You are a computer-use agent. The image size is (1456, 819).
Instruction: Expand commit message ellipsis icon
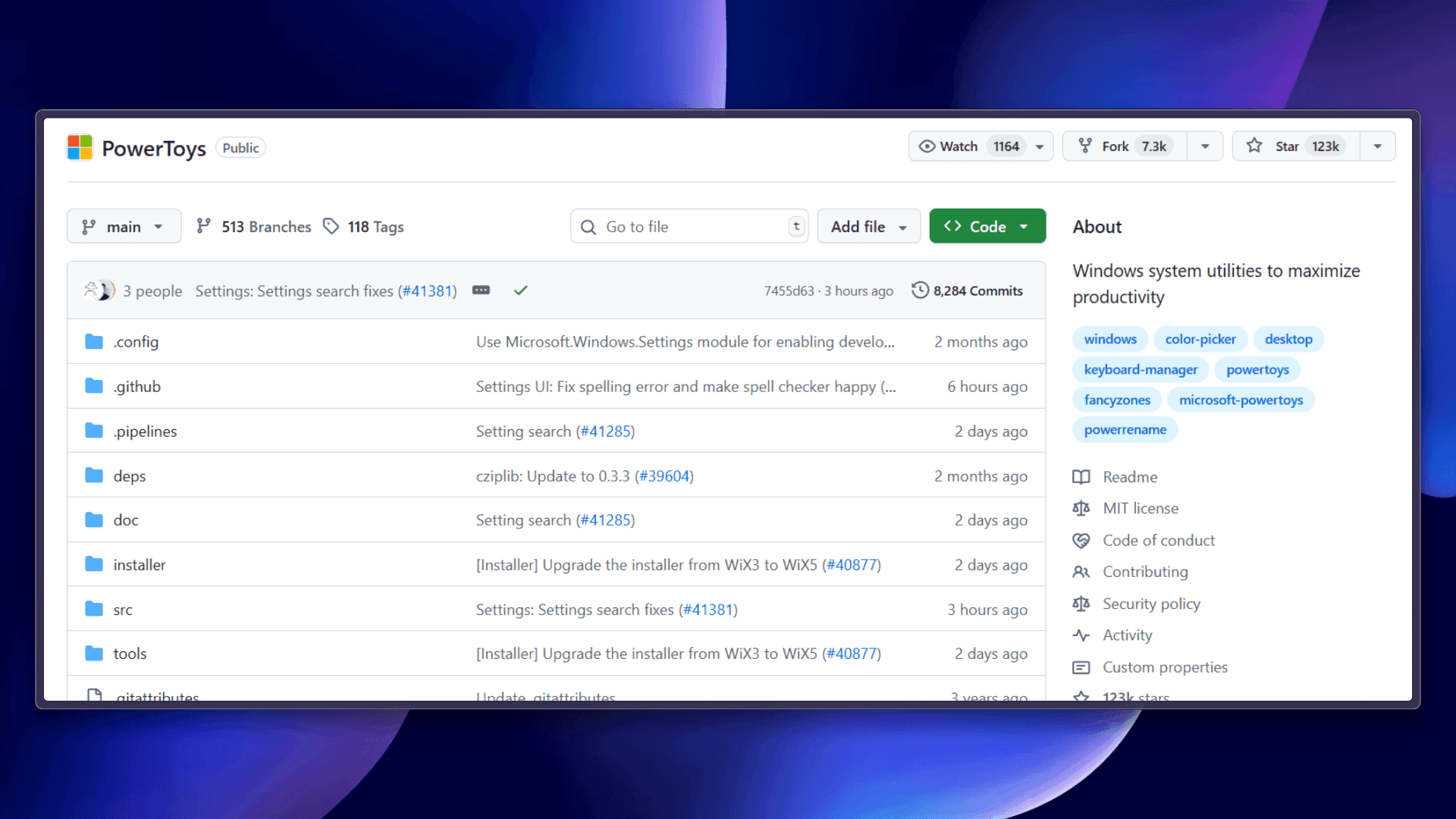tap(482, 290)
